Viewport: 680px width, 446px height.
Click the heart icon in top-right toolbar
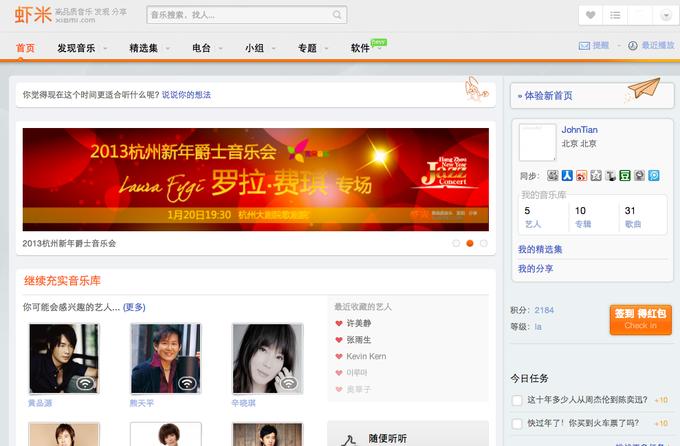click(x=590, y=15)
